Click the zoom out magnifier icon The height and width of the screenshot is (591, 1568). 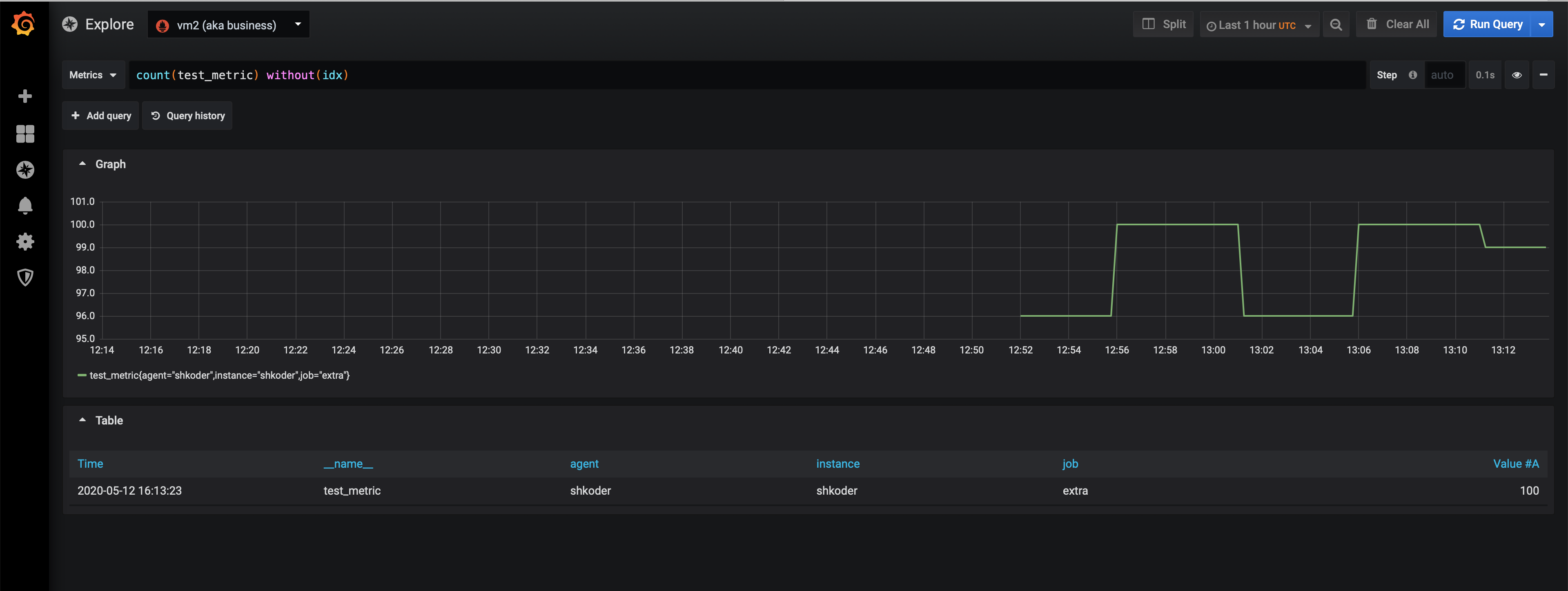[x=1336, y=24]
